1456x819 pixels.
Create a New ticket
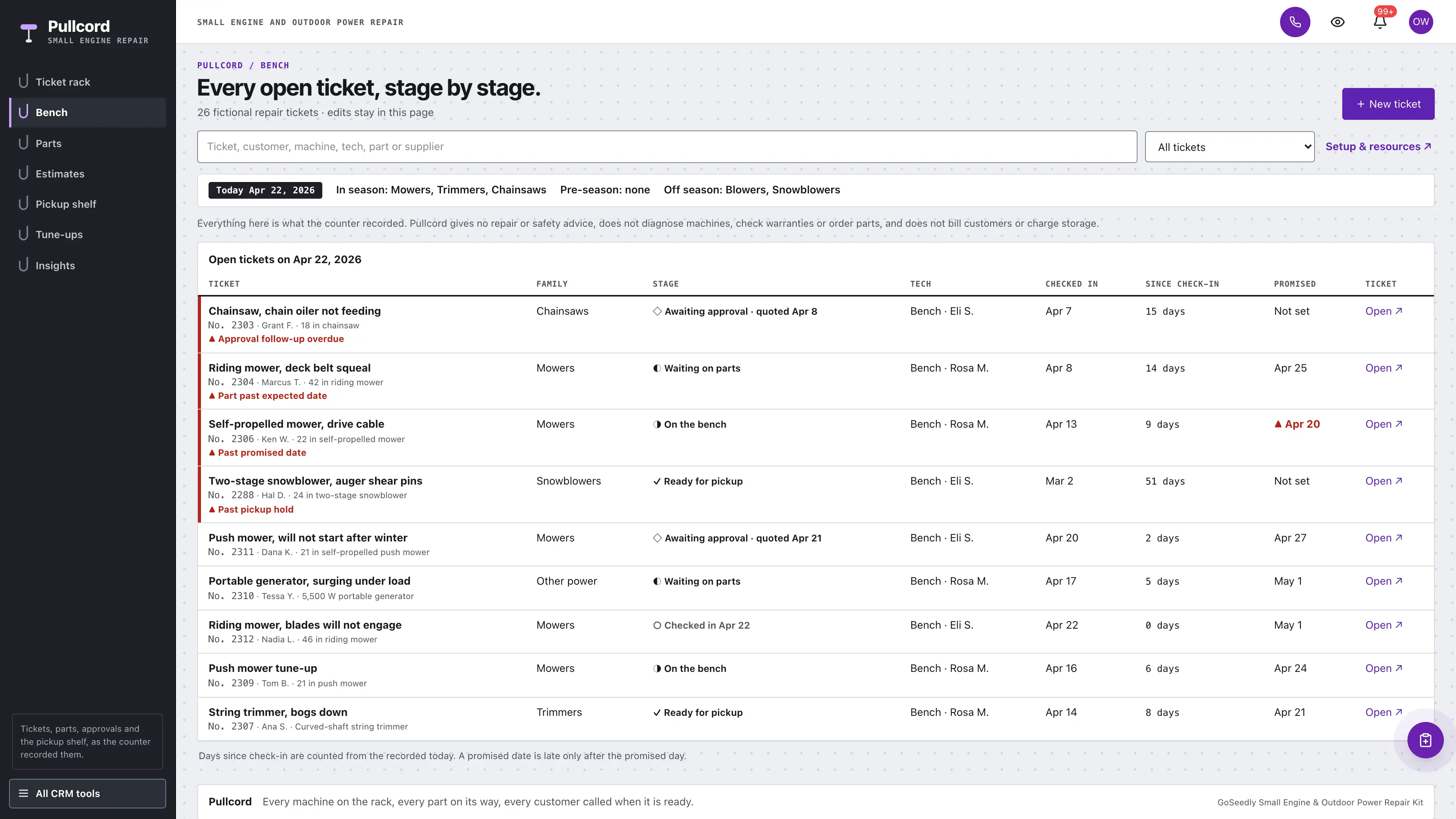pyautogui.click(x=1388, y=104)
